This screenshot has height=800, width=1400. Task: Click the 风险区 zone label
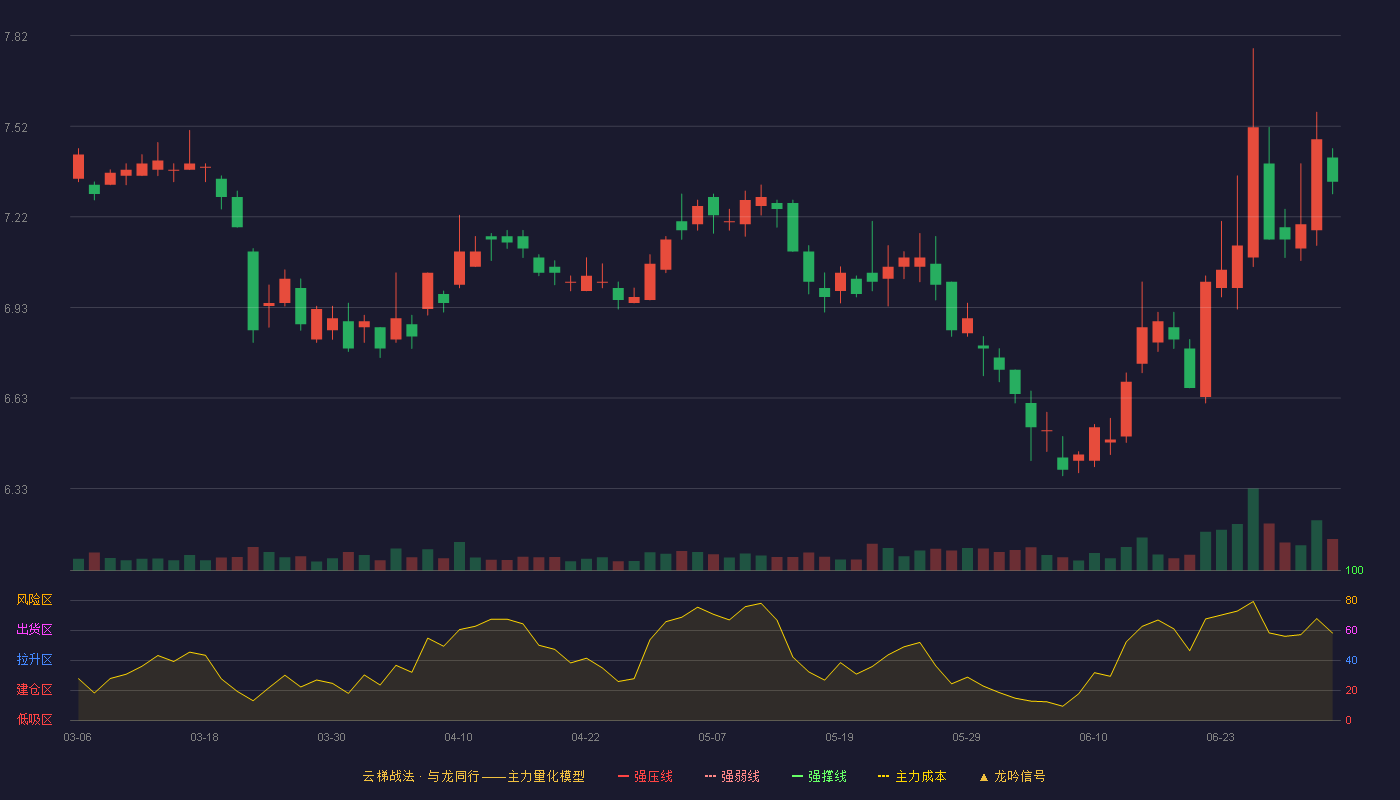[34, 600]
